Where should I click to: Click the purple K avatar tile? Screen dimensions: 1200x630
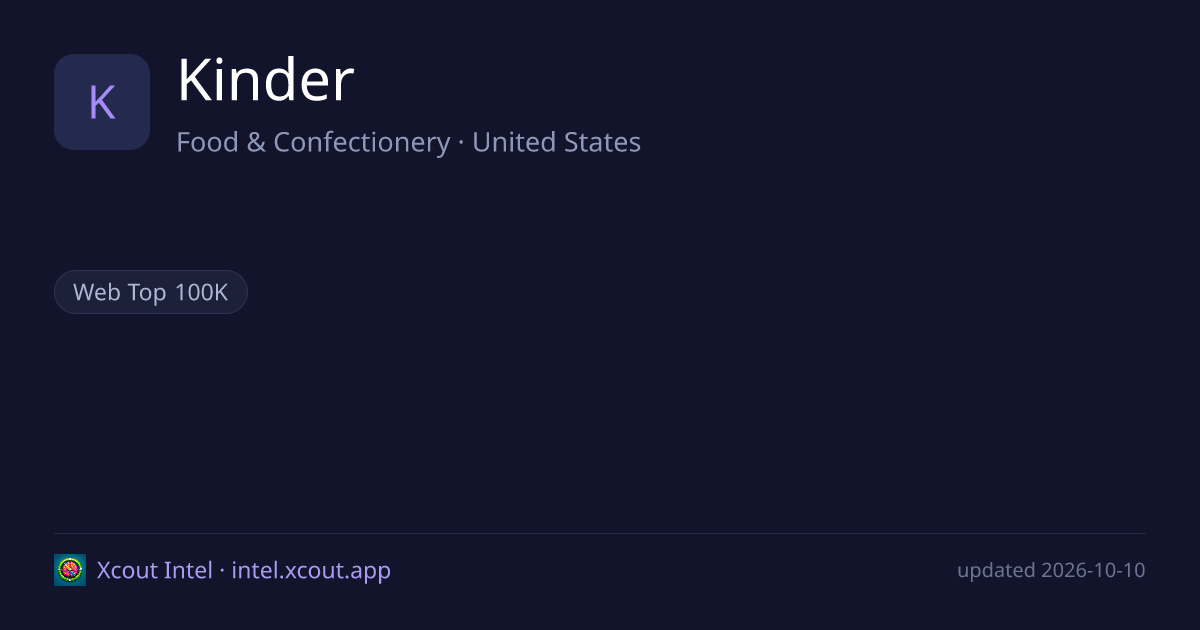[102, 102]
